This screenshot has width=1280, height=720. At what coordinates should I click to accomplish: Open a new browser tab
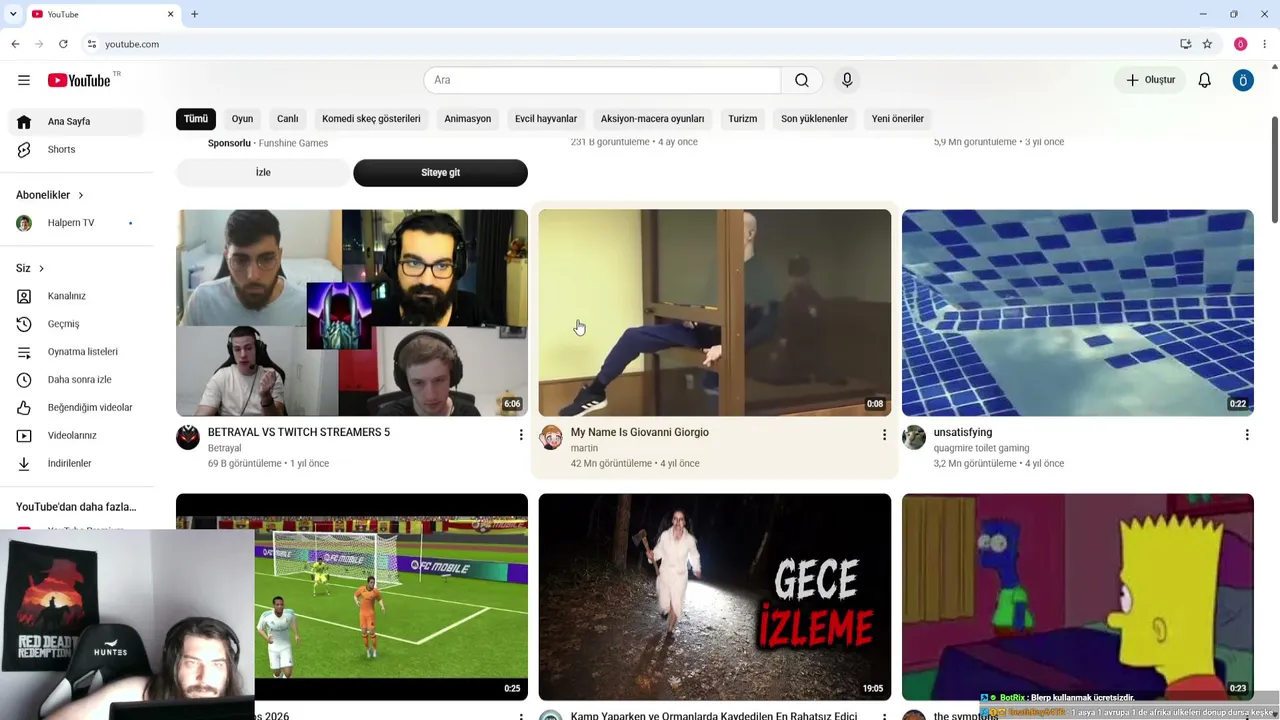(194, 14)
